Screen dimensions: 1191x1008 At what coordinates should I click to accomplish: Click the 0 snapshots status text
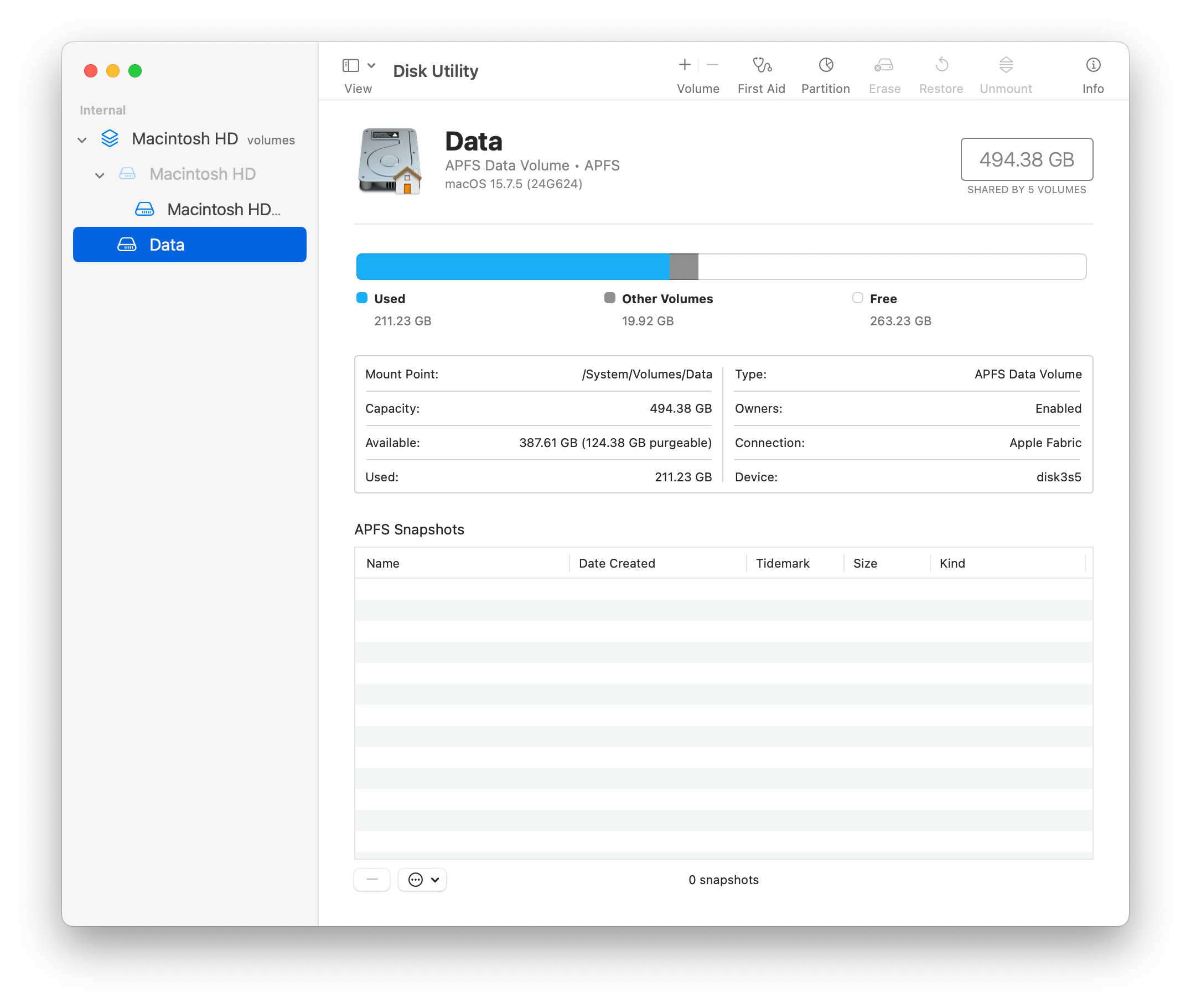[723, 880]
